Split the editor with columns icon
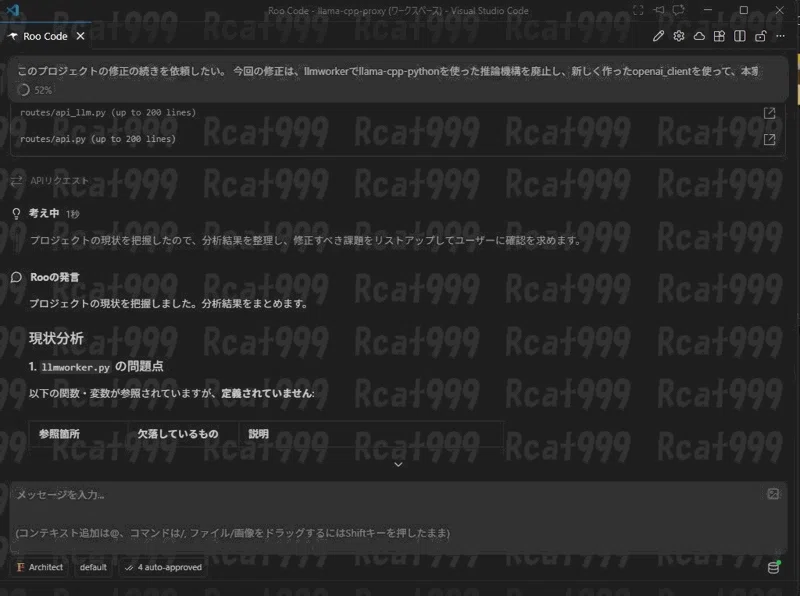This screenshot has width=800, height=596. 740,36
